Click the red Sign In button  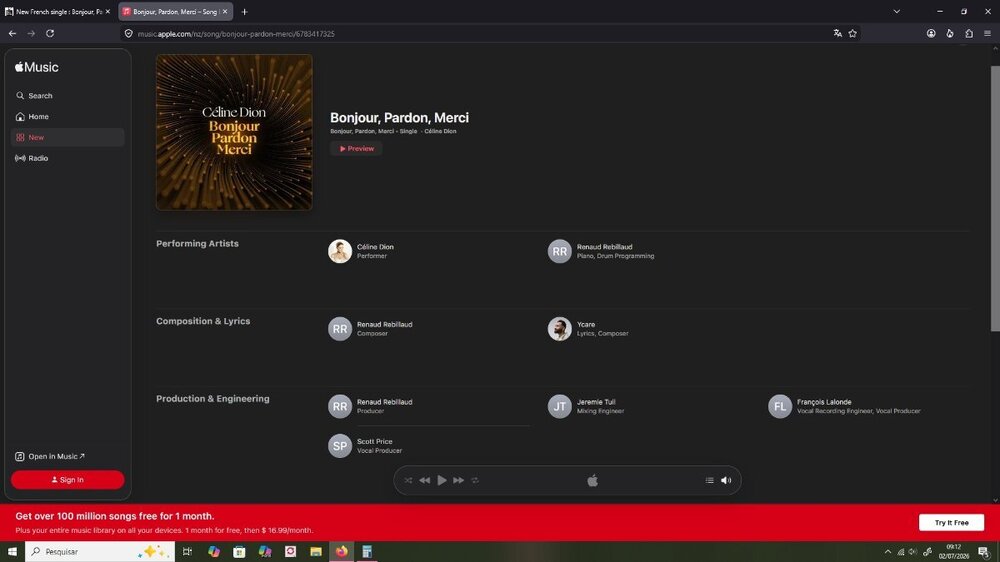[68, 480]
